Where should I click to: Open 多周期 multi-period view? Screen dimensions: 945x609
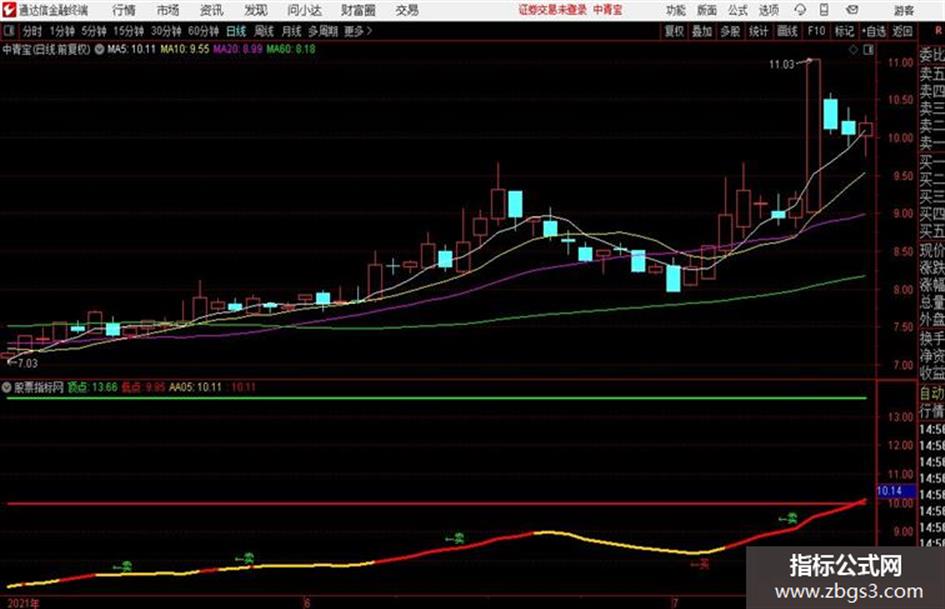(x=323, y=31)
